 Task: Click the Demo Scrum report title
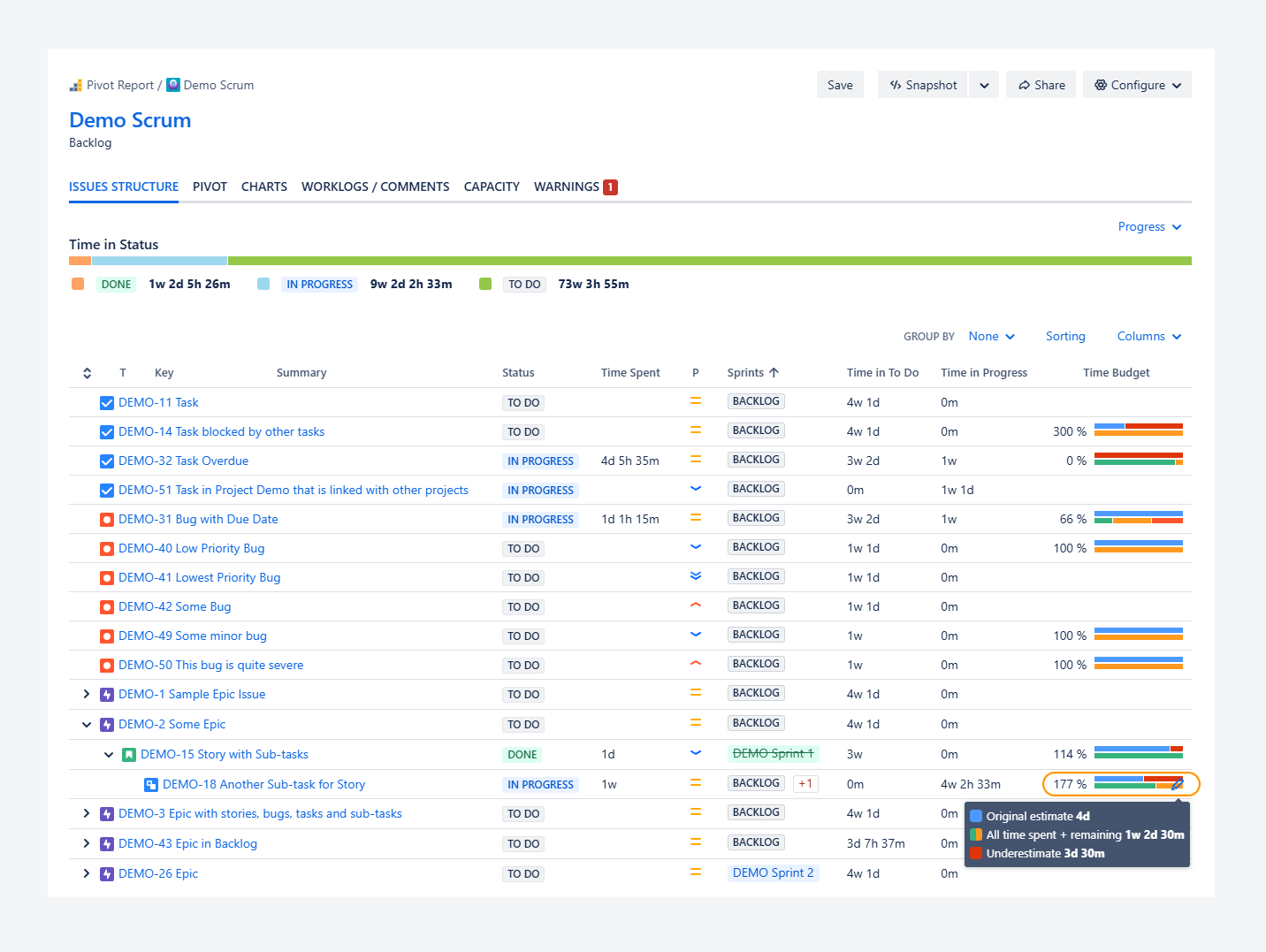130,120
